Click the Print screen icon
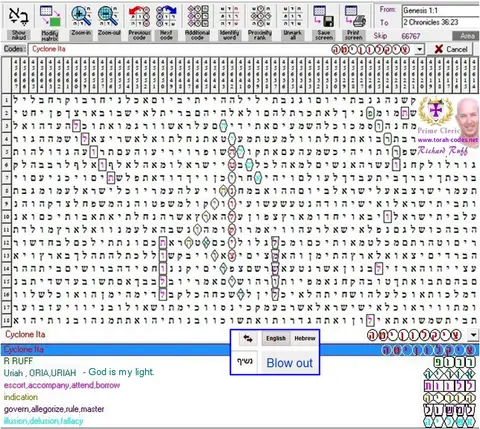Image resolution: width=480 pixels, height=429 pixels. [354, 17]
